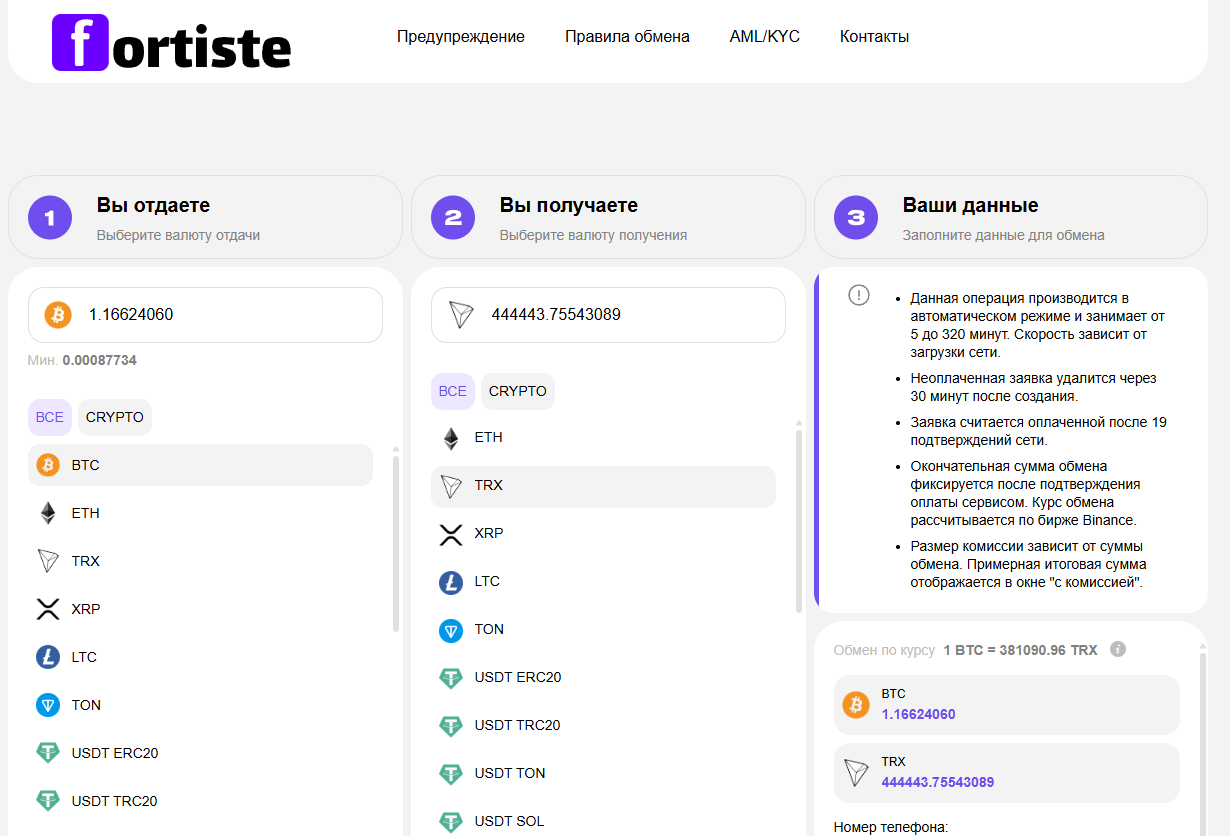
Task: Click the summary BTC amount 1.16624060
Action: (x=918, y=715)
